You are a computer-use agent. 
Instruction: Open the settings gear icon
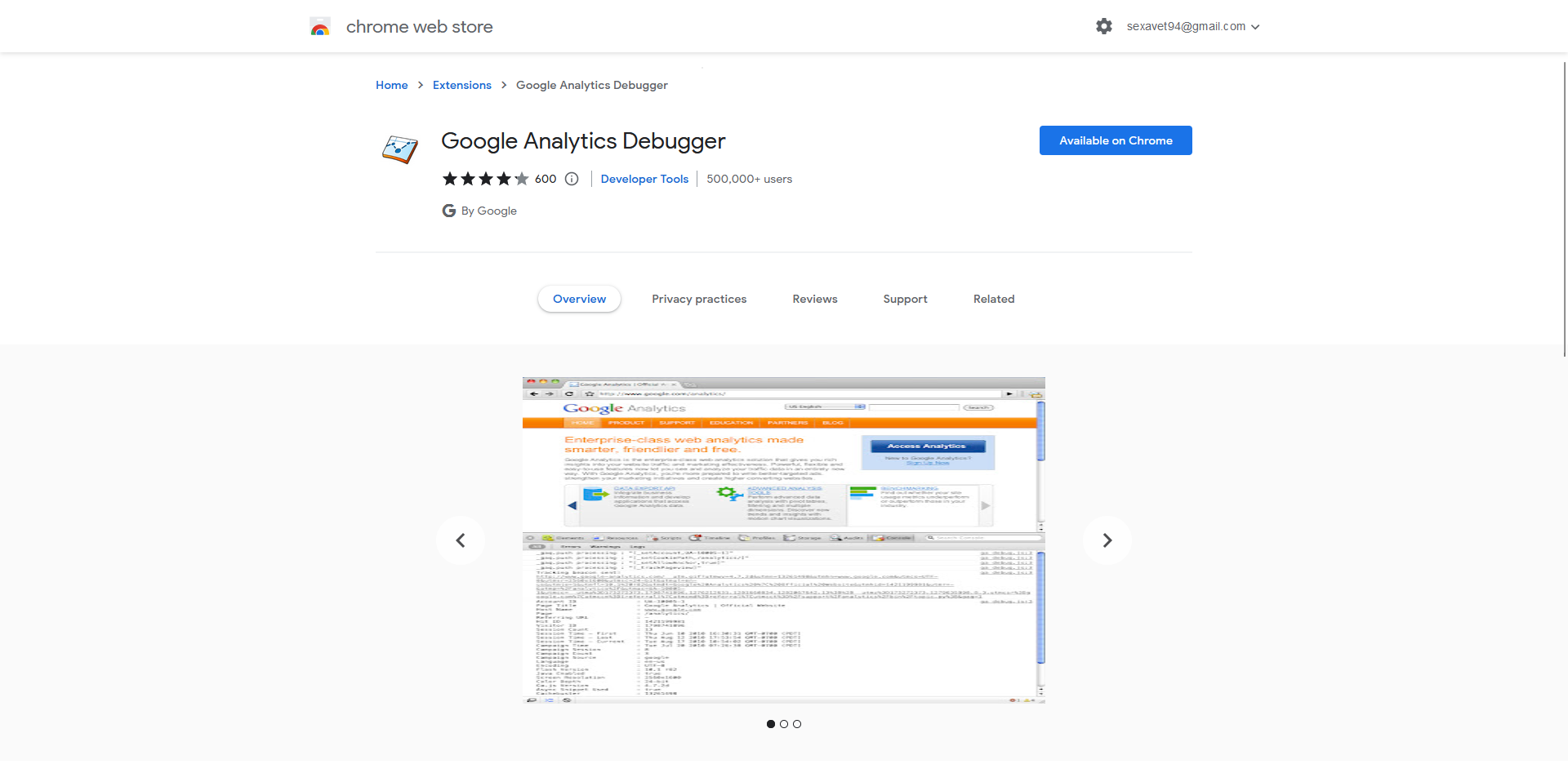coord(1104,26)
